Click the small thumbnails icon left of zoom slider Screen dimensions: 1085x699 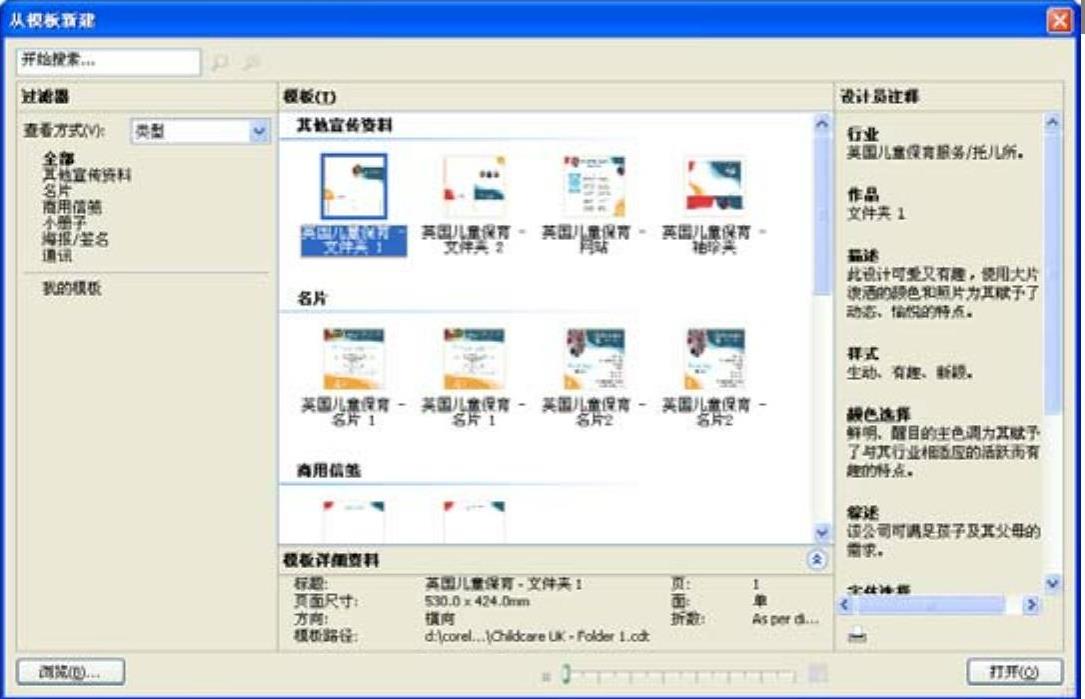click(546, 676)
